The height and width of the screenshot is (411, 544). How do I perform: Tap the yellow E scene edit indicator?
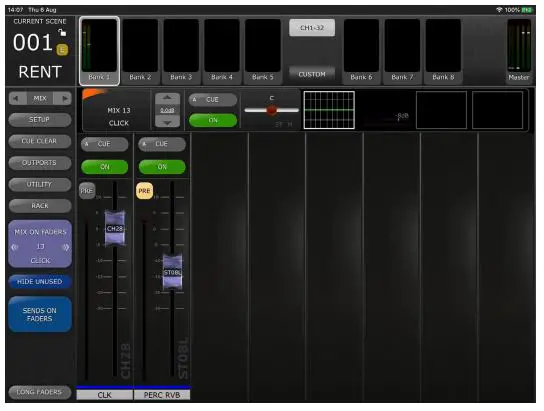pyautogui.click(x=62, y=50)
